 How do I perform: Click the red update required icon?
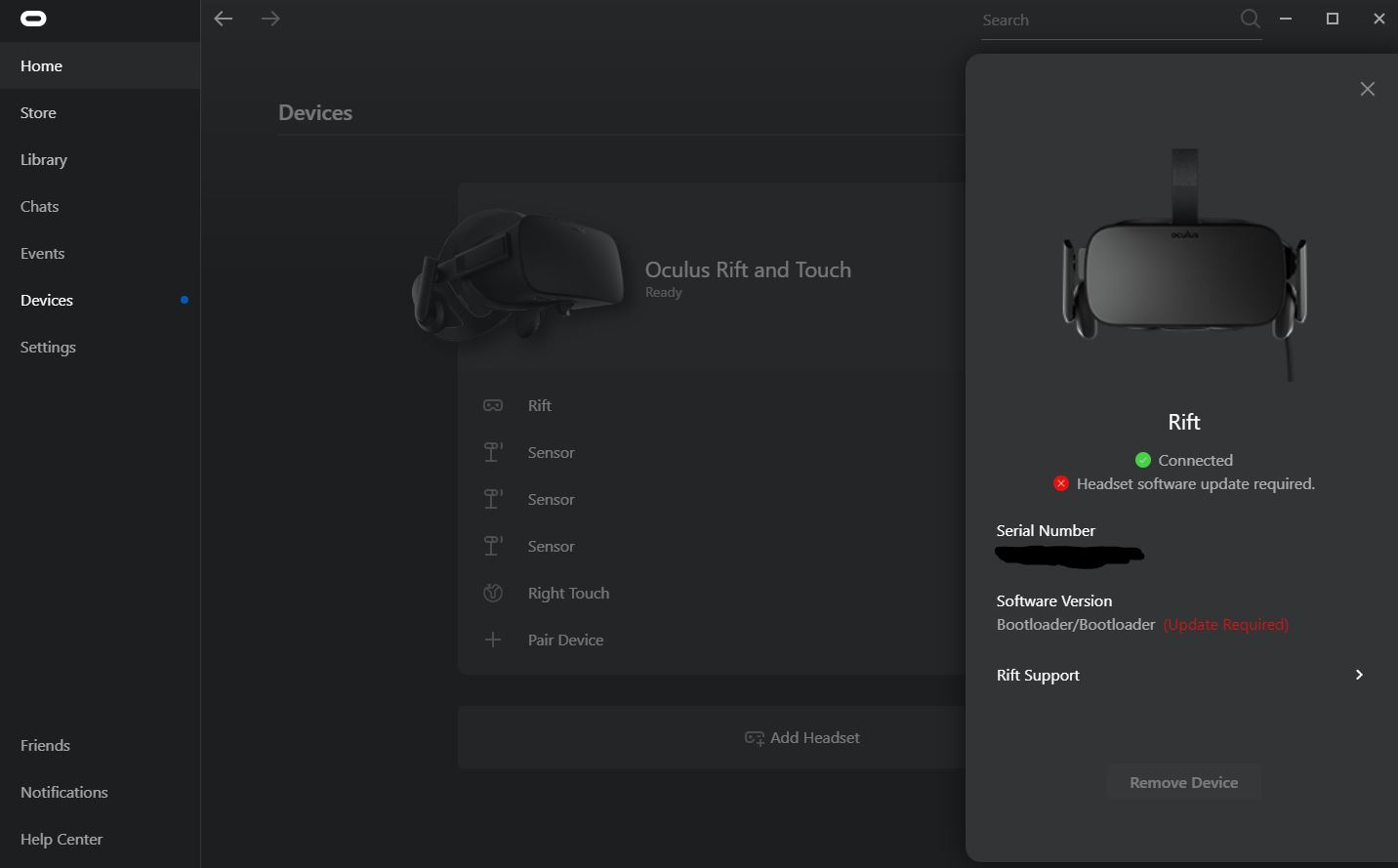coord(1061,483)
